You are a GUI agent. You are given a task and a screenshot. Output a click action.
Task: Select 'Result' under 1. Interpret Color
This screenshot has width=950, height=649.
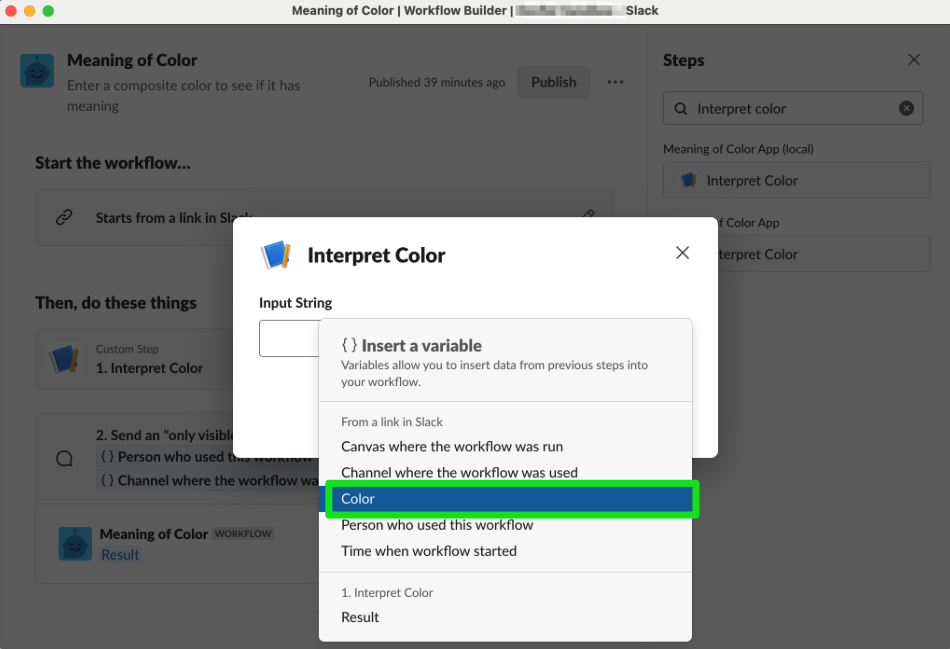click(359, 617)
